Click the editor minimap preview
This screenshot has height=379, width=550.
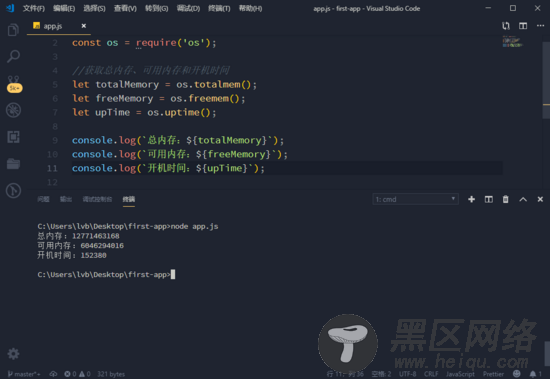[x=512, y=42]
